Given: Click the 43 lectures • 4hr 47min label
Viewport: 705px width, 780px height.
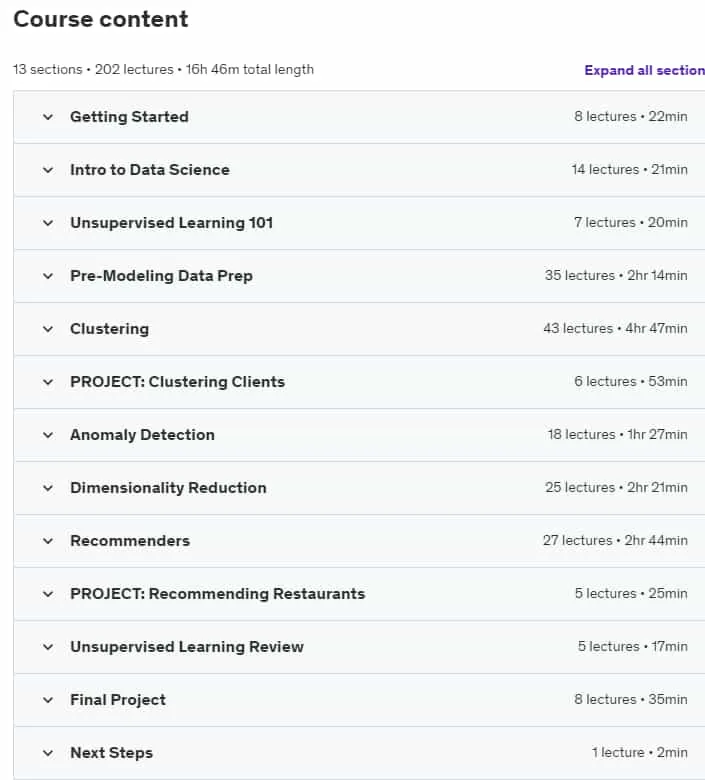Looking at the screenshot, I should click(615, 328).
